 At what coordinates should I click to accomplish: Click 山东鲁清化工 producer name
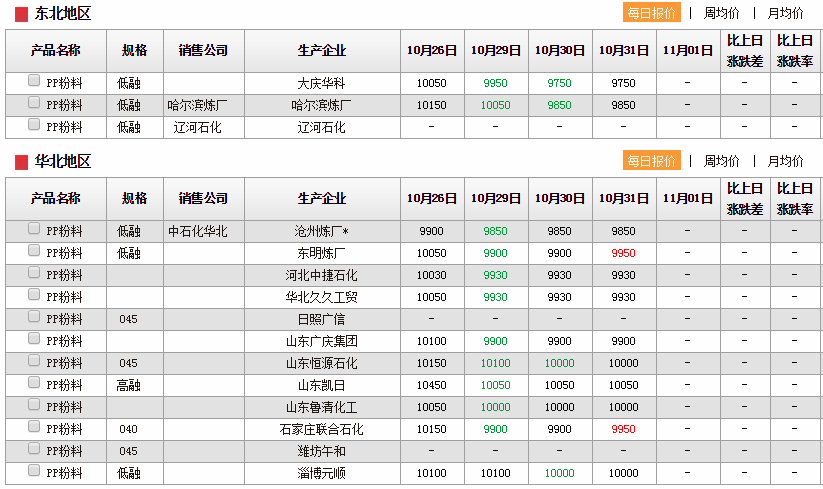(321, 408)
